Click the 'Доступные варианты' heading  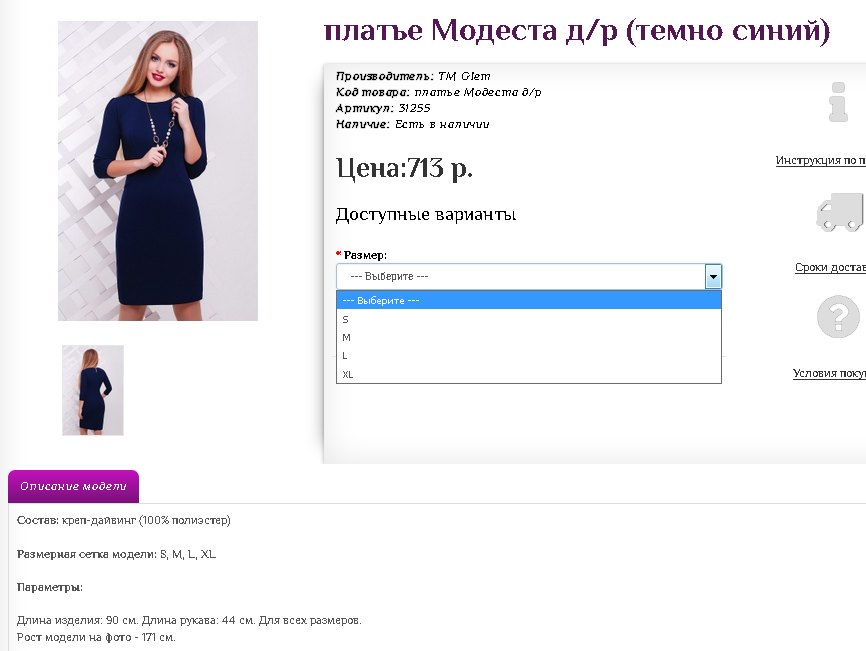(426, 214)
